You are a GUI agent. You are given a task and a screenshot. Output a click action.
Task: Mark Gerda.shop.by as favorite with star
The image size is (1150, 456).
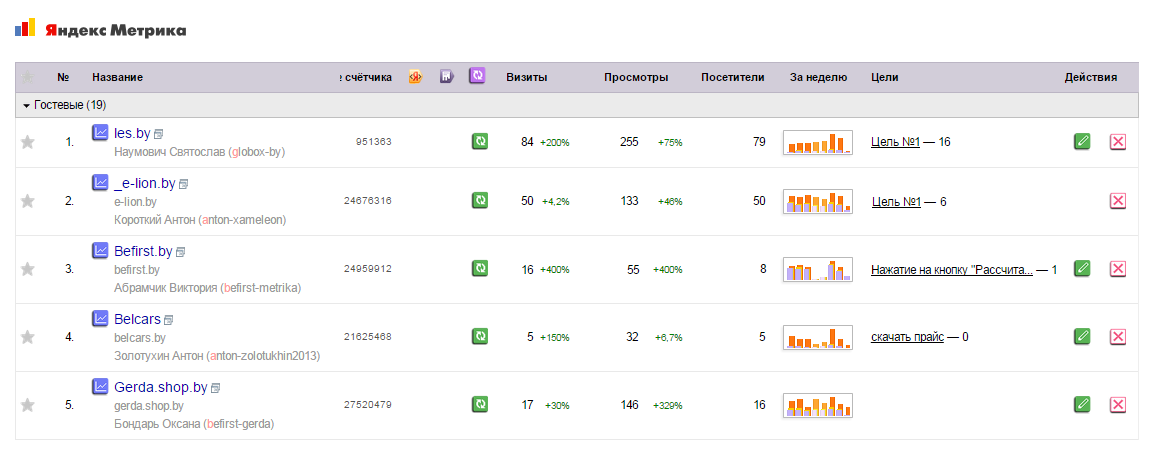click(28, 404)
